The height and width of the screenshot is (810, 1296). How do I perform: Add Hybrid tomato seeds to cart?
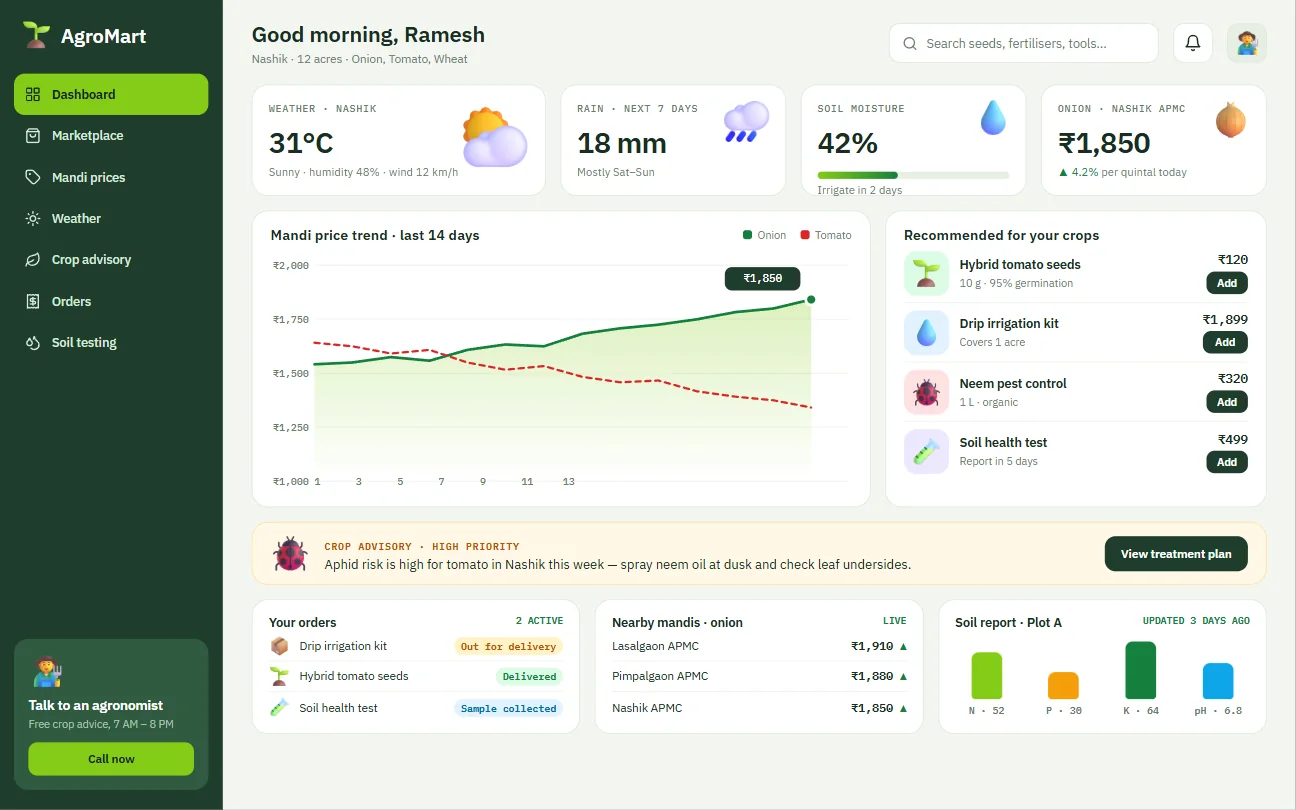[1227, 283]
